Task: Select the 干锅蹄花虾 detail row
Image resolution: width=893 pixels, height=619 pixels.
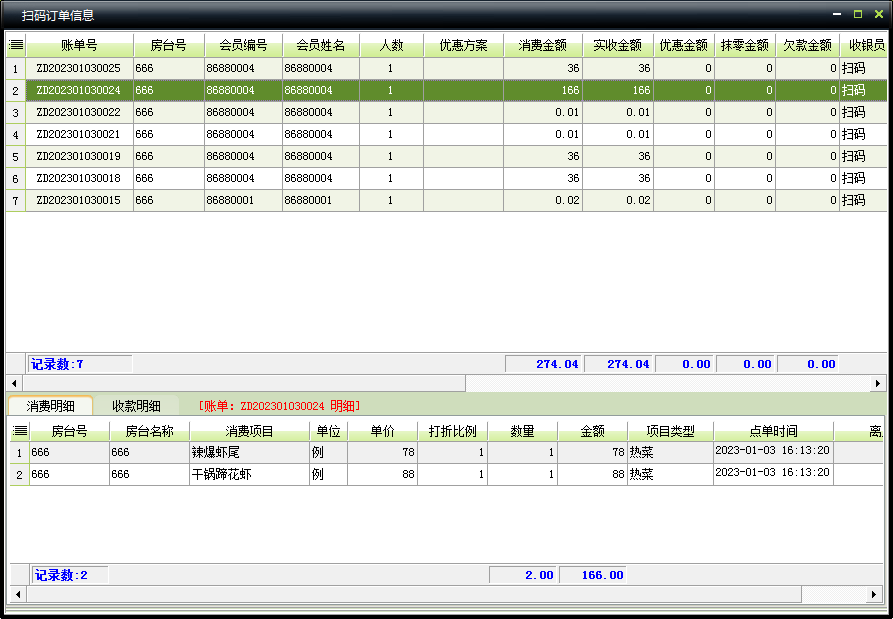Action: (x=446, y=474)
